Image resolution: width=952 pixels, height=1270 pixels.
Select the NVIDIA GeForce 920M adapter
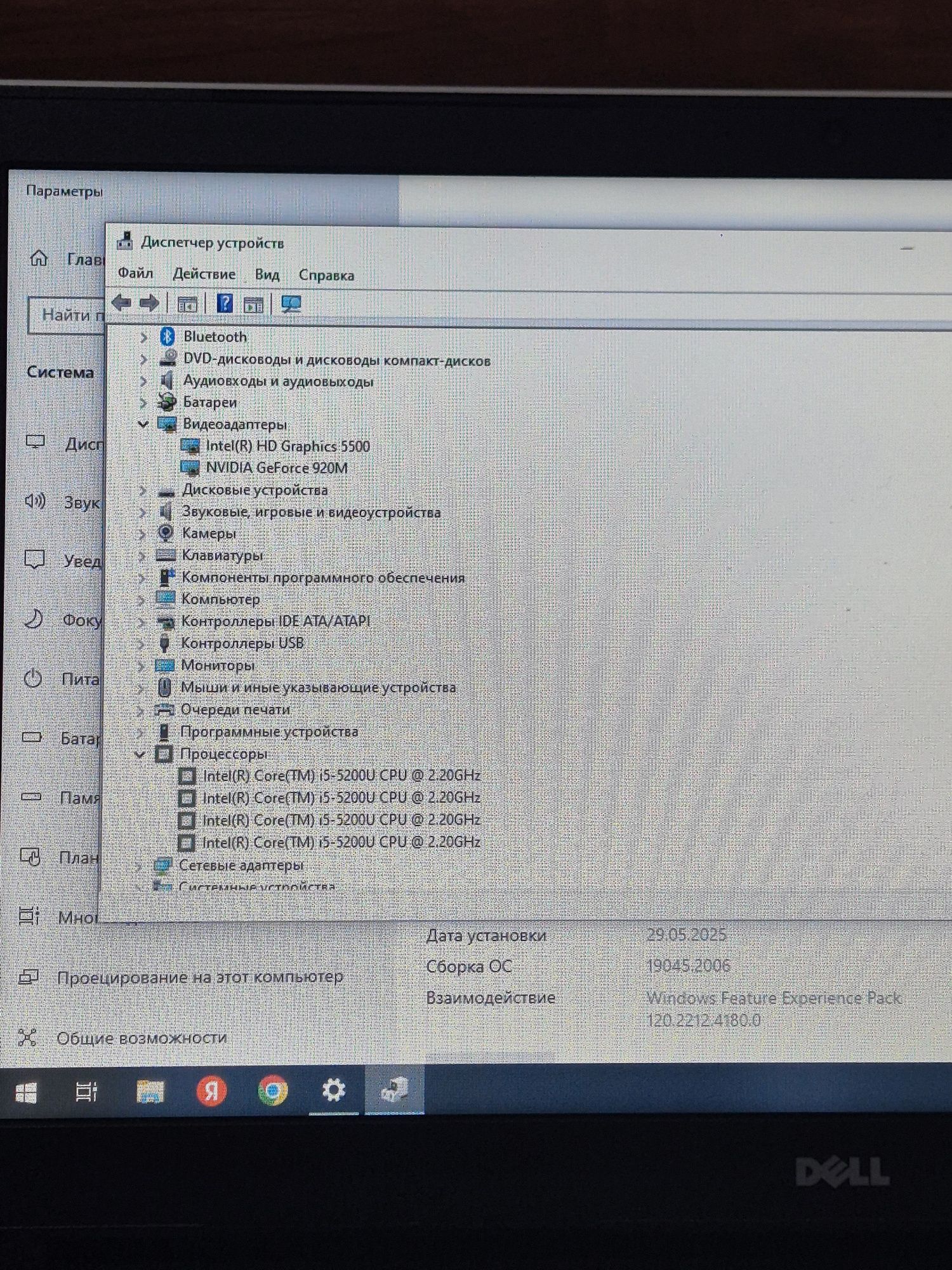277,468
